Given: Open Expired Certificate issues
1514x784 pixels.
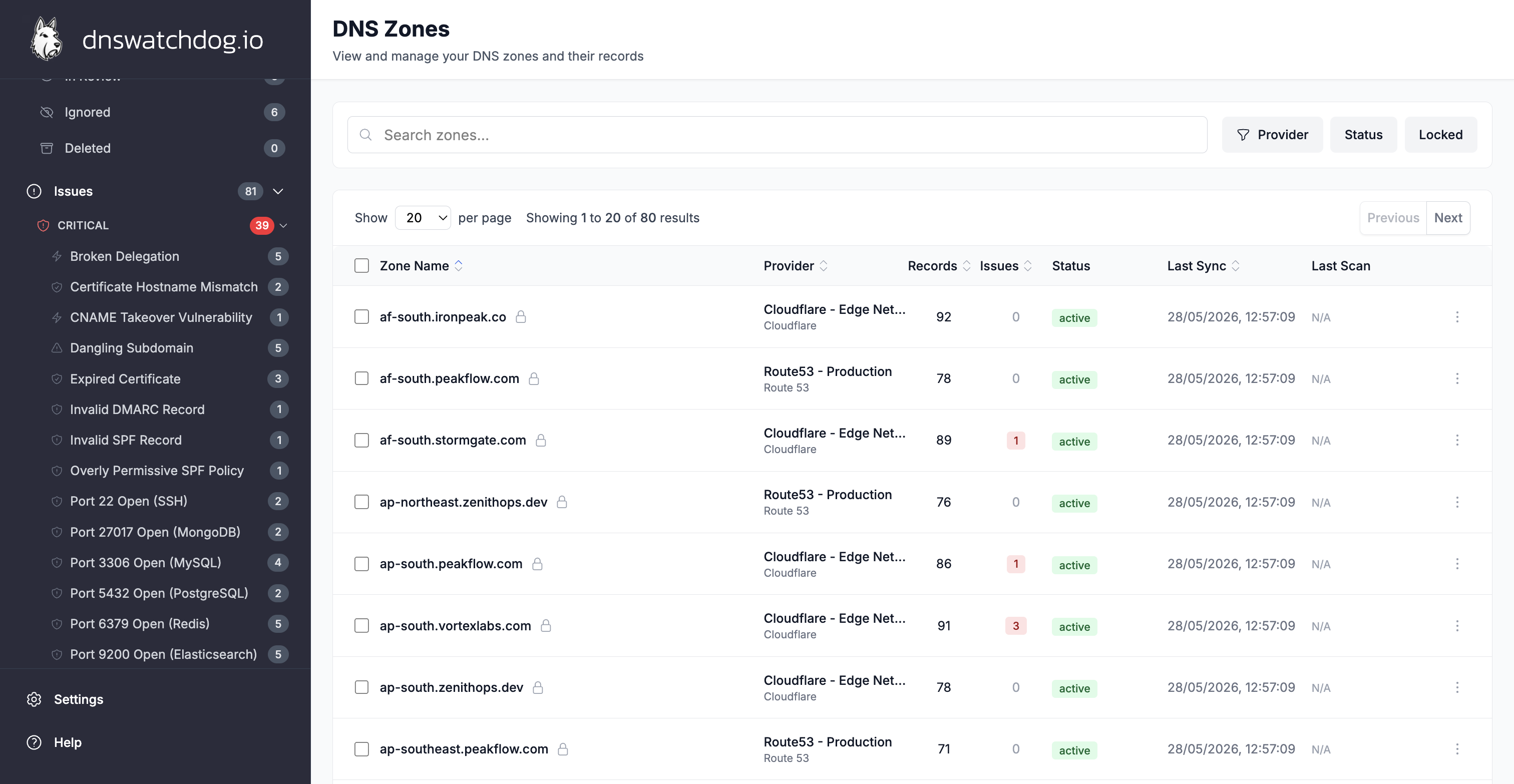Looking at the screenshot, I should [170, 378].
